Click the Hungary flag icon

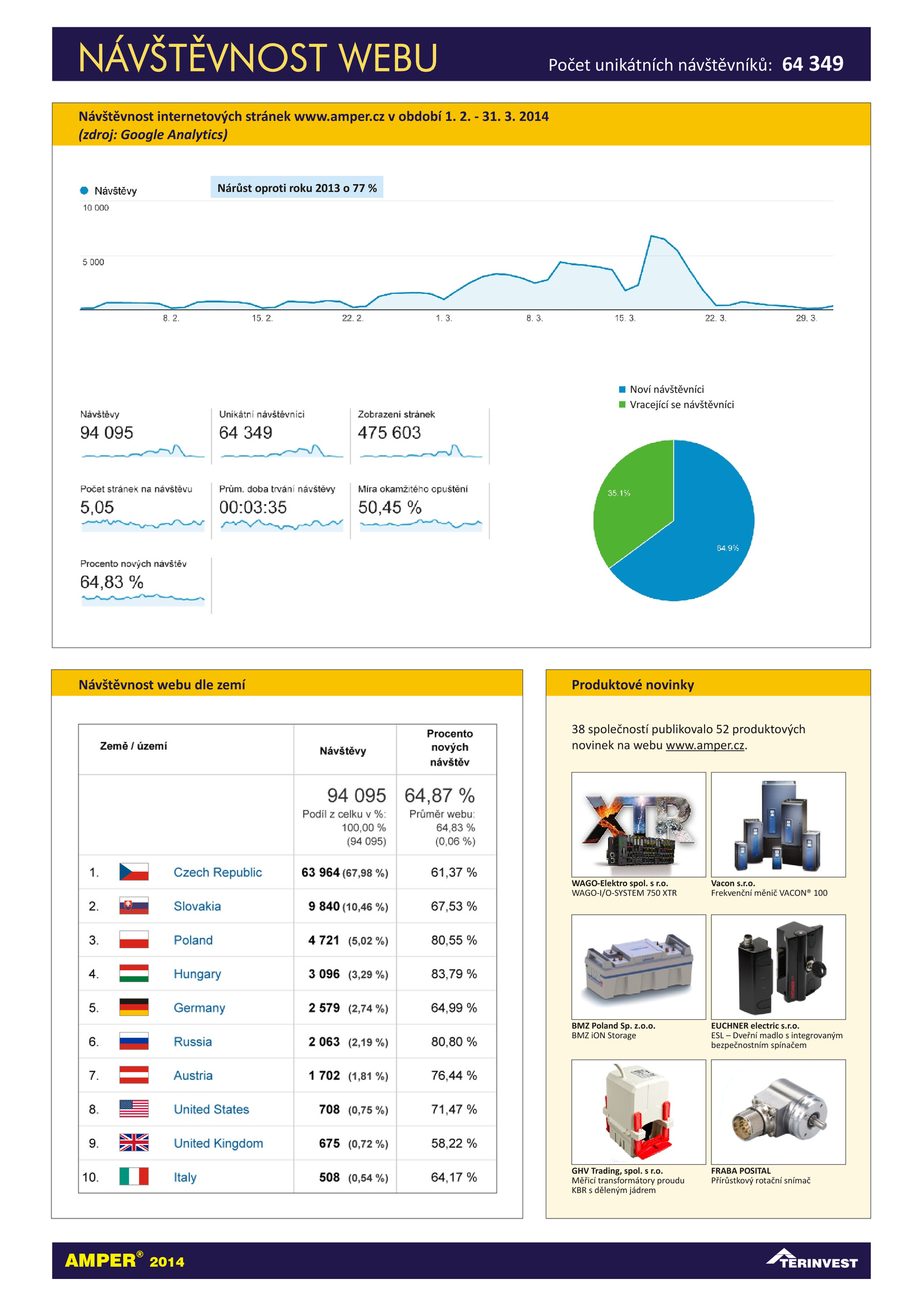[x=133, y=973]
